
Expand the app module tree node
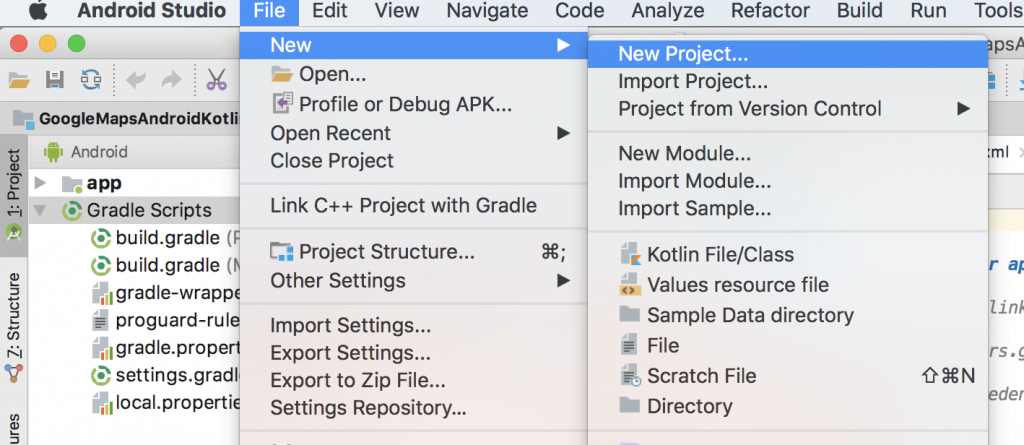40,183
